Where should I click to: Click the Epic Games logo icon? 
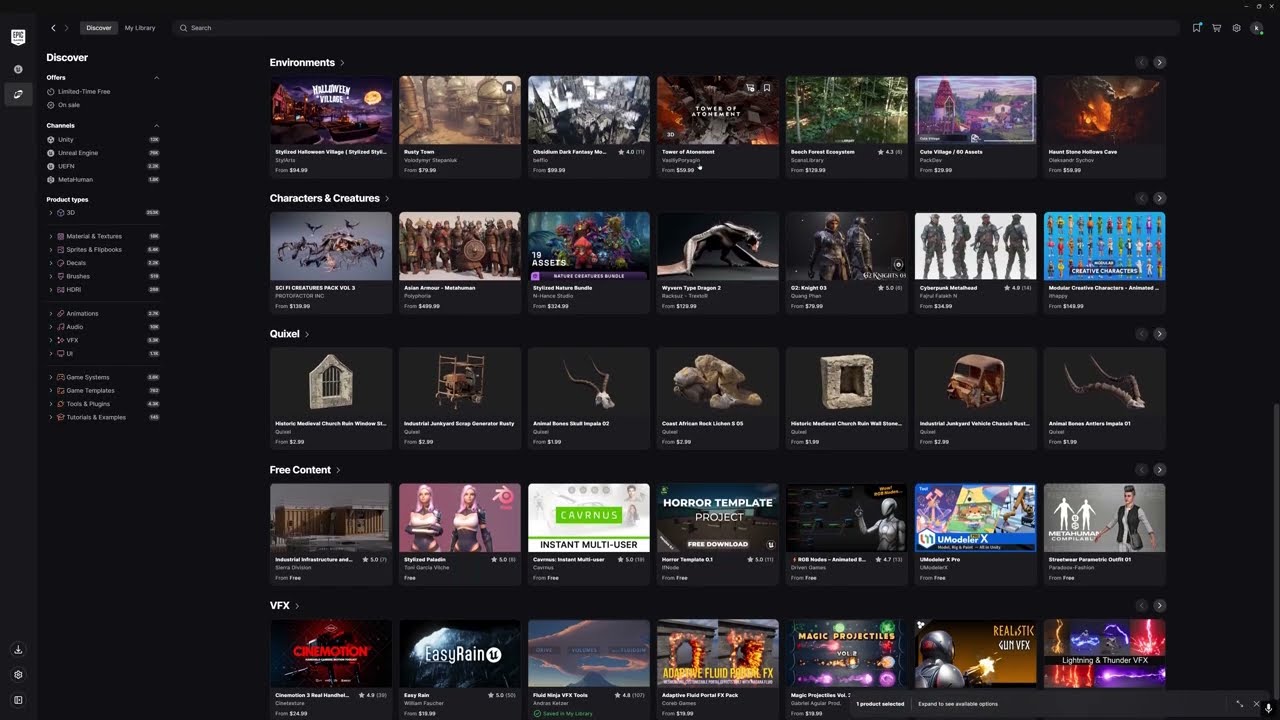(x=18, y=37)
